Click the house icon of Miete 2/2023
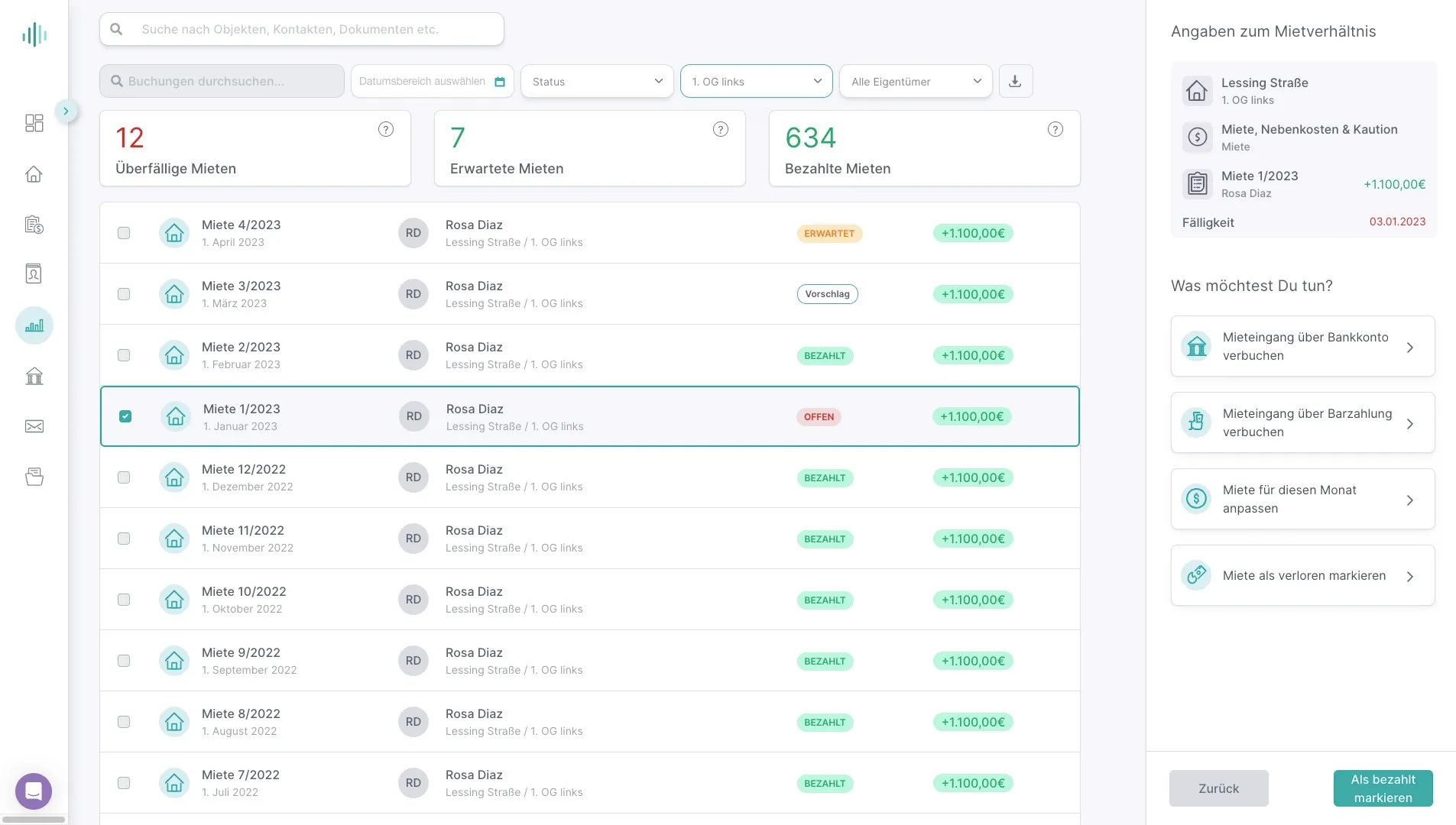Image resolution: width=1456 pixels, height=825 pixels. [174, 355]
